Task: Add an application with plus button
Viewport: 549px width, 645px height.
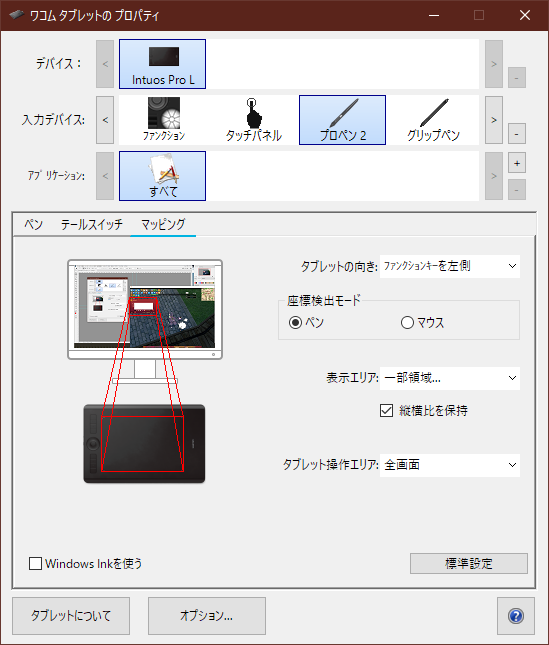Action: point(517,163)
